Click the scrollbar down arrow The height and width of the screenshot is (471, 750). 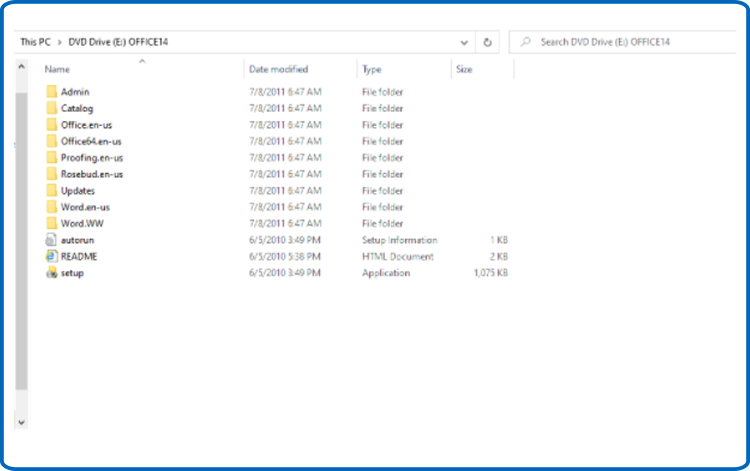[22, 422]
